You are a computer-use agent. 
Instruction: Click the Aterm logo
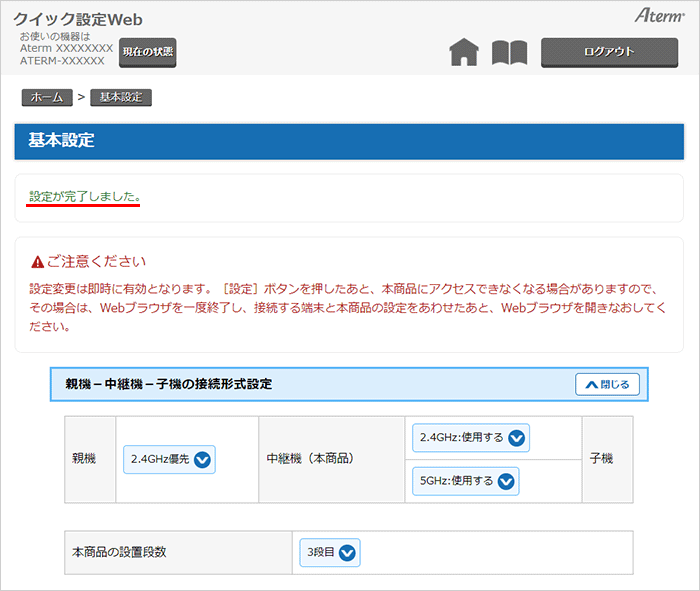coord(657,16)
